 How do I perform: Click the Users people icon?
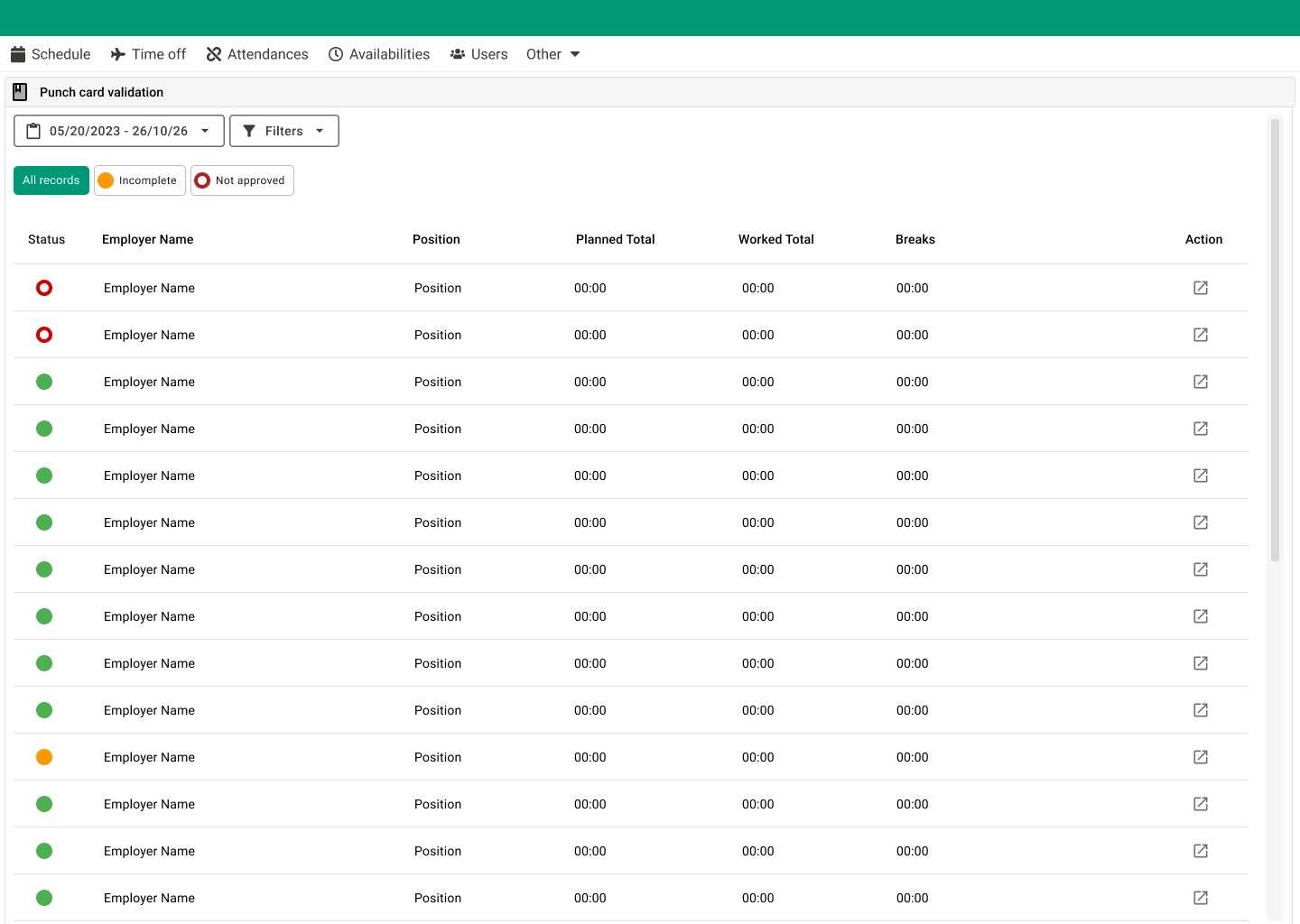coord(458,54)
